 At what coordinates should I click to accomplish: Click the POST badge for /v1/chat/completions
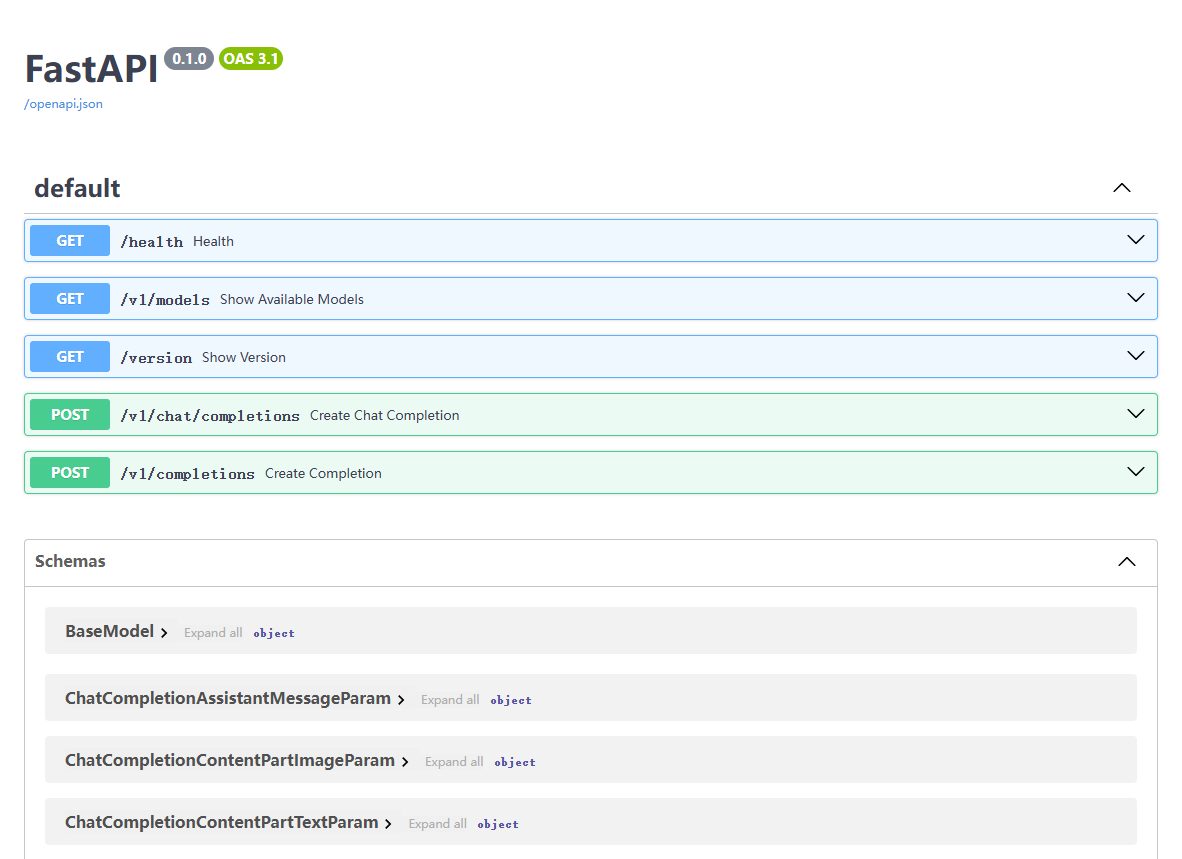point(70,414)
